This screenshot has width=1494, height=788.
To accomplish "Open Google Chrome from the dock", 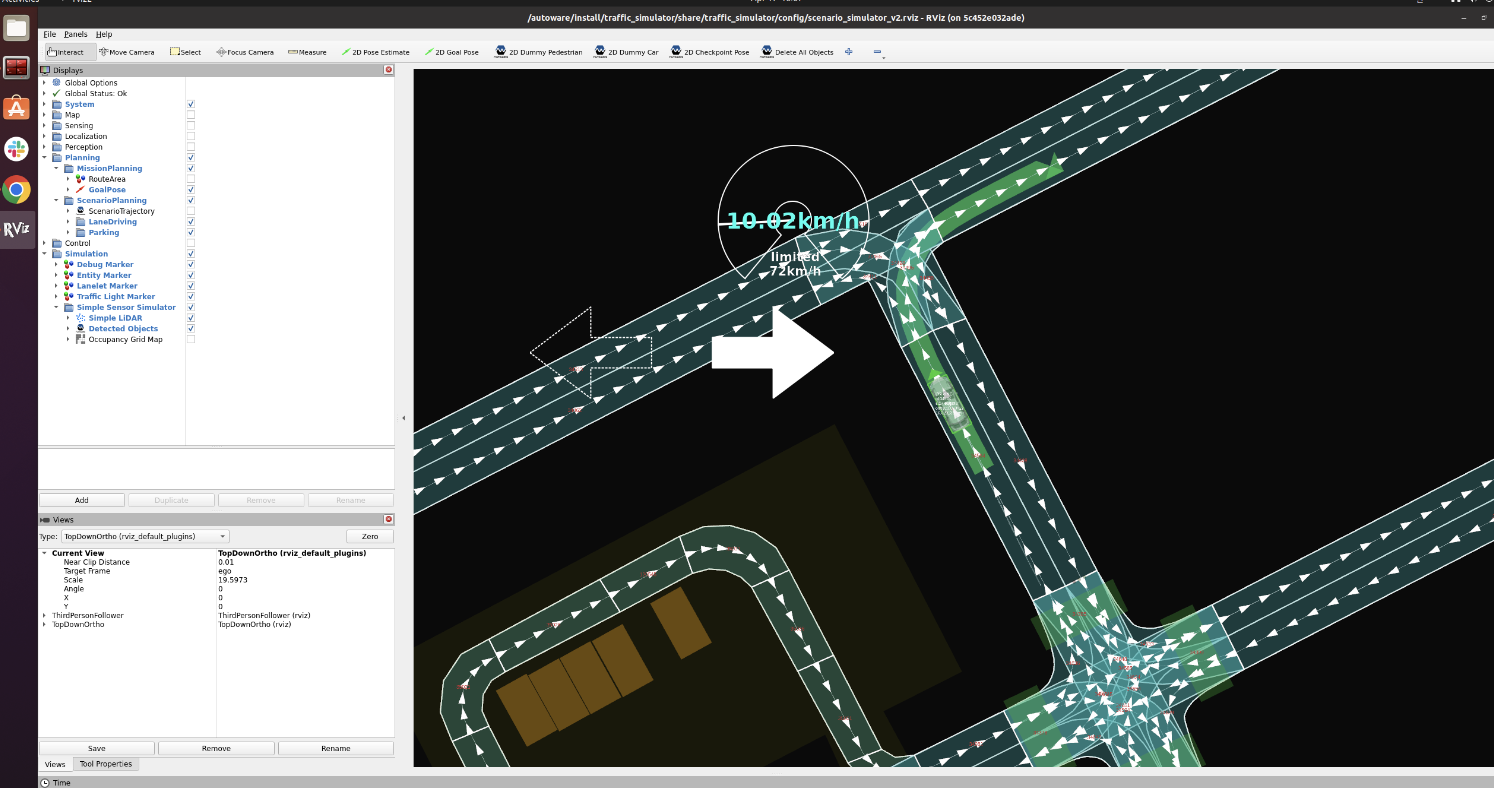I will [16, 189].
